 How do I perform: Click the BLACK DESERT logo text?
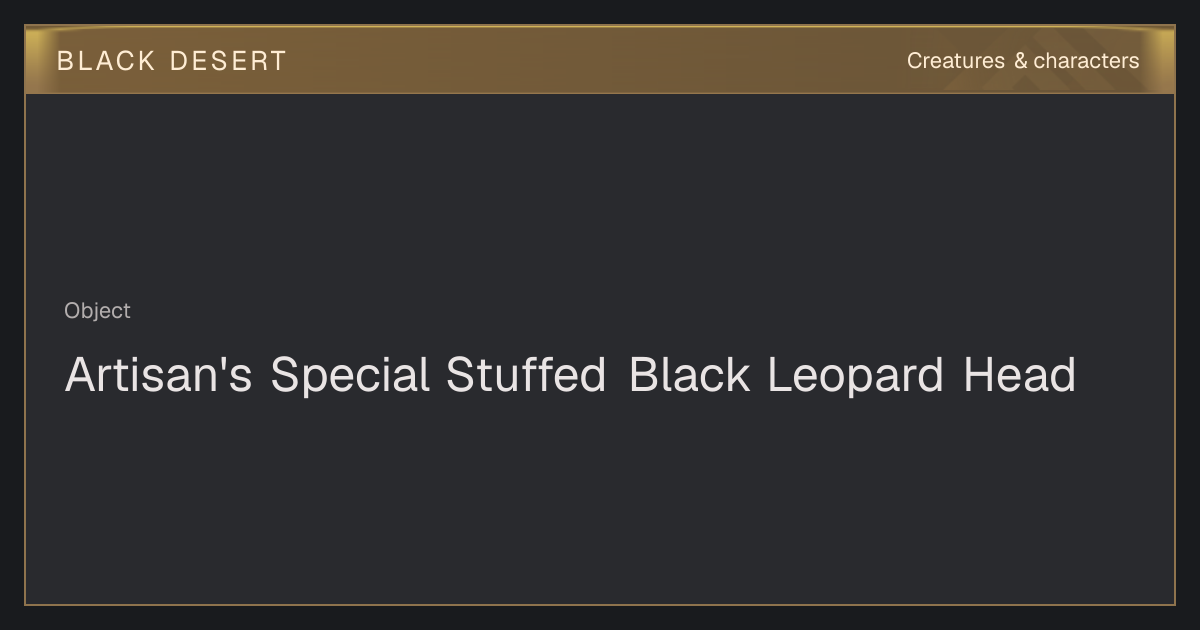point(172,61)
